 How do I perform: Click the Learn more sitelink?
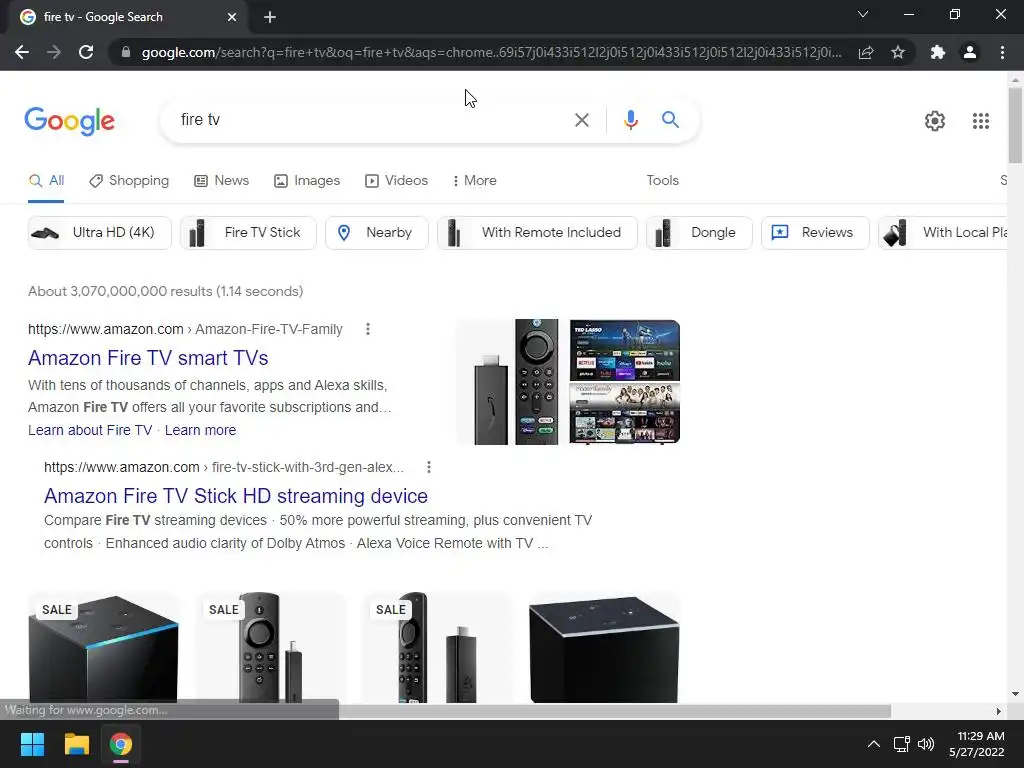click(200, 430)
